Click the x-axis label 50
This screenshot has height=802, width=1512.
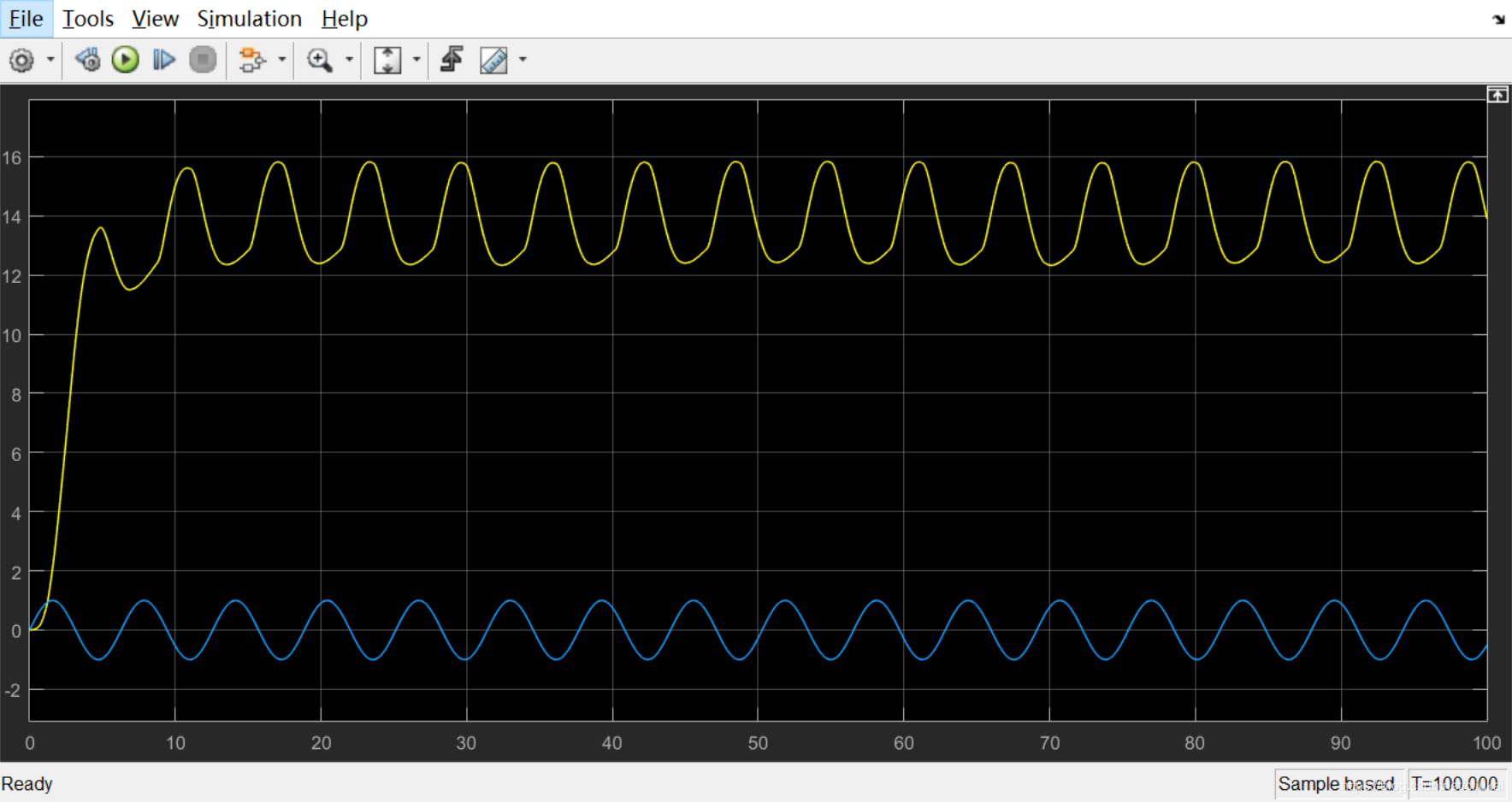tap(758, 743)
